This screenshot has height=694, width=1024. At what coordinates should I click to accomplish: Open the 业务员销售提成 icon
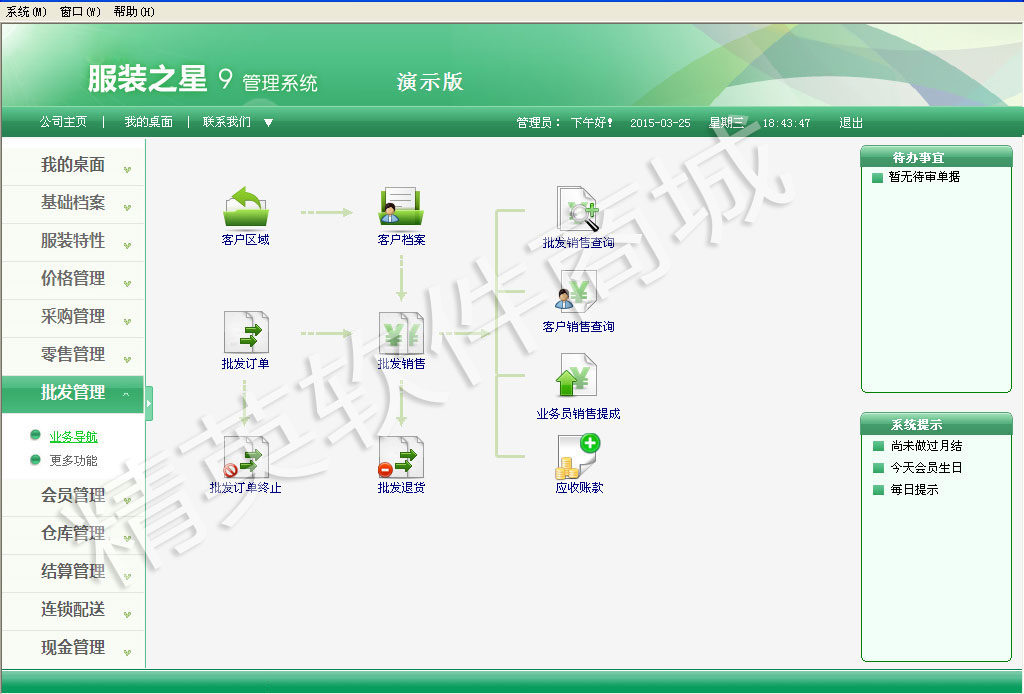tap(577, 375)
